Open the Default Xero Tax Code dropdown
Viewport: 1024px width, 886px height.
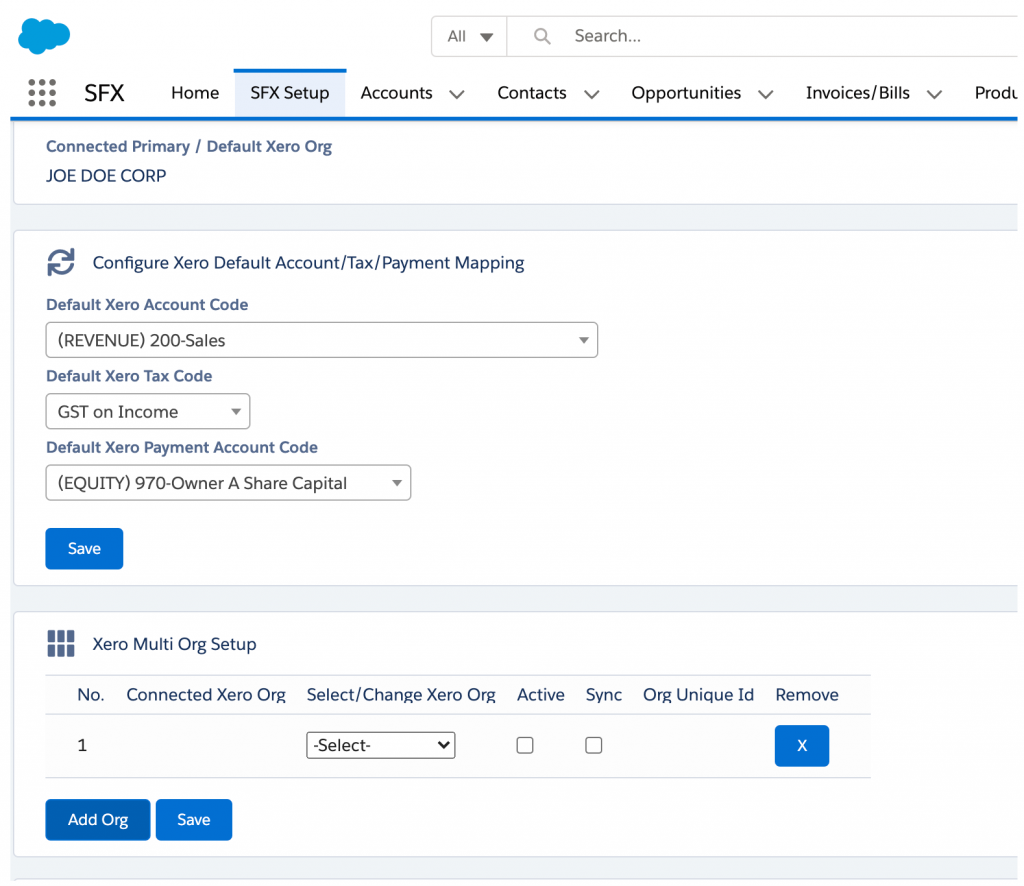[x=148, y=411]
